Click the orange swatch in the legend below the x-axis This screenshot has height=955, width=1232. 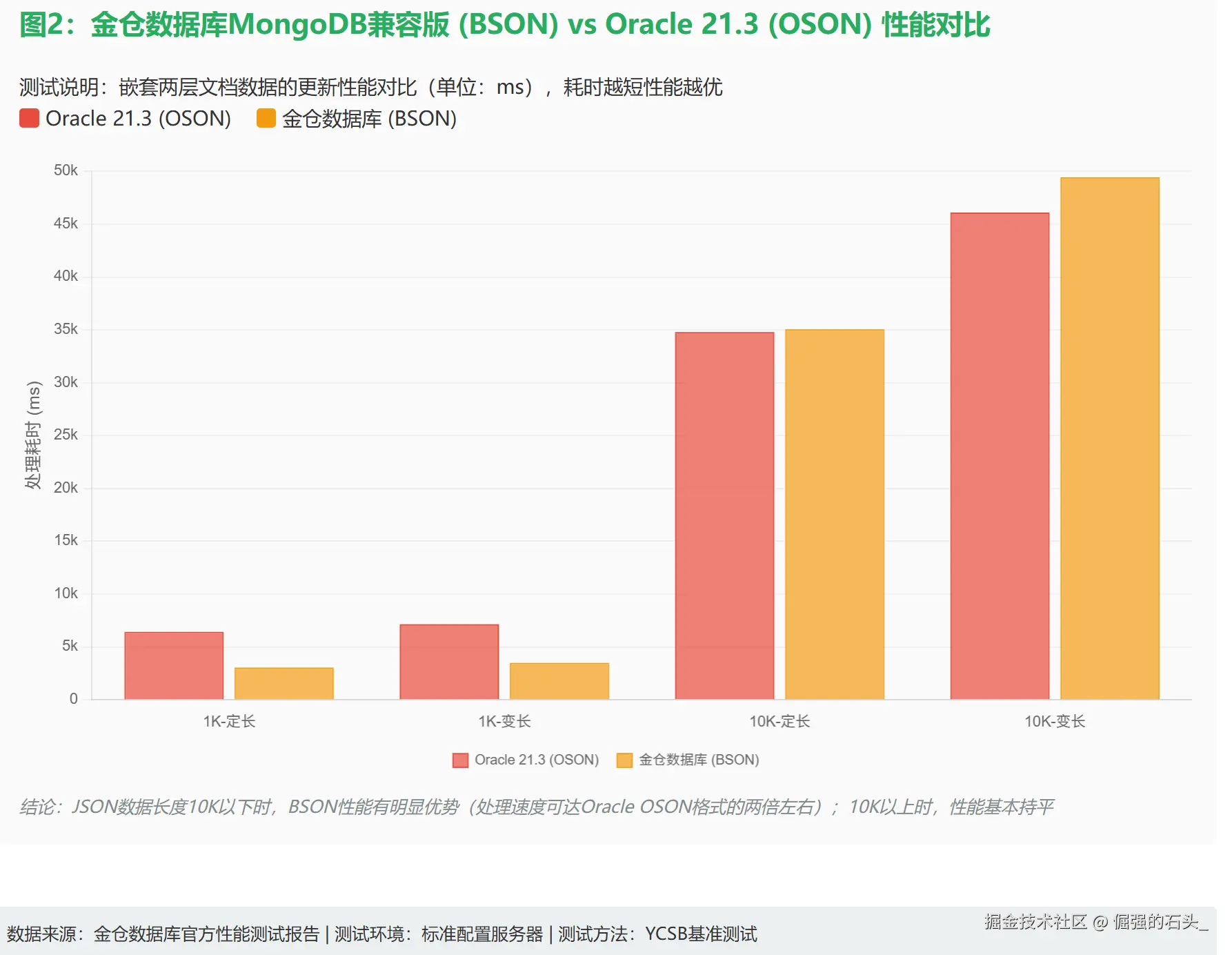624,760
